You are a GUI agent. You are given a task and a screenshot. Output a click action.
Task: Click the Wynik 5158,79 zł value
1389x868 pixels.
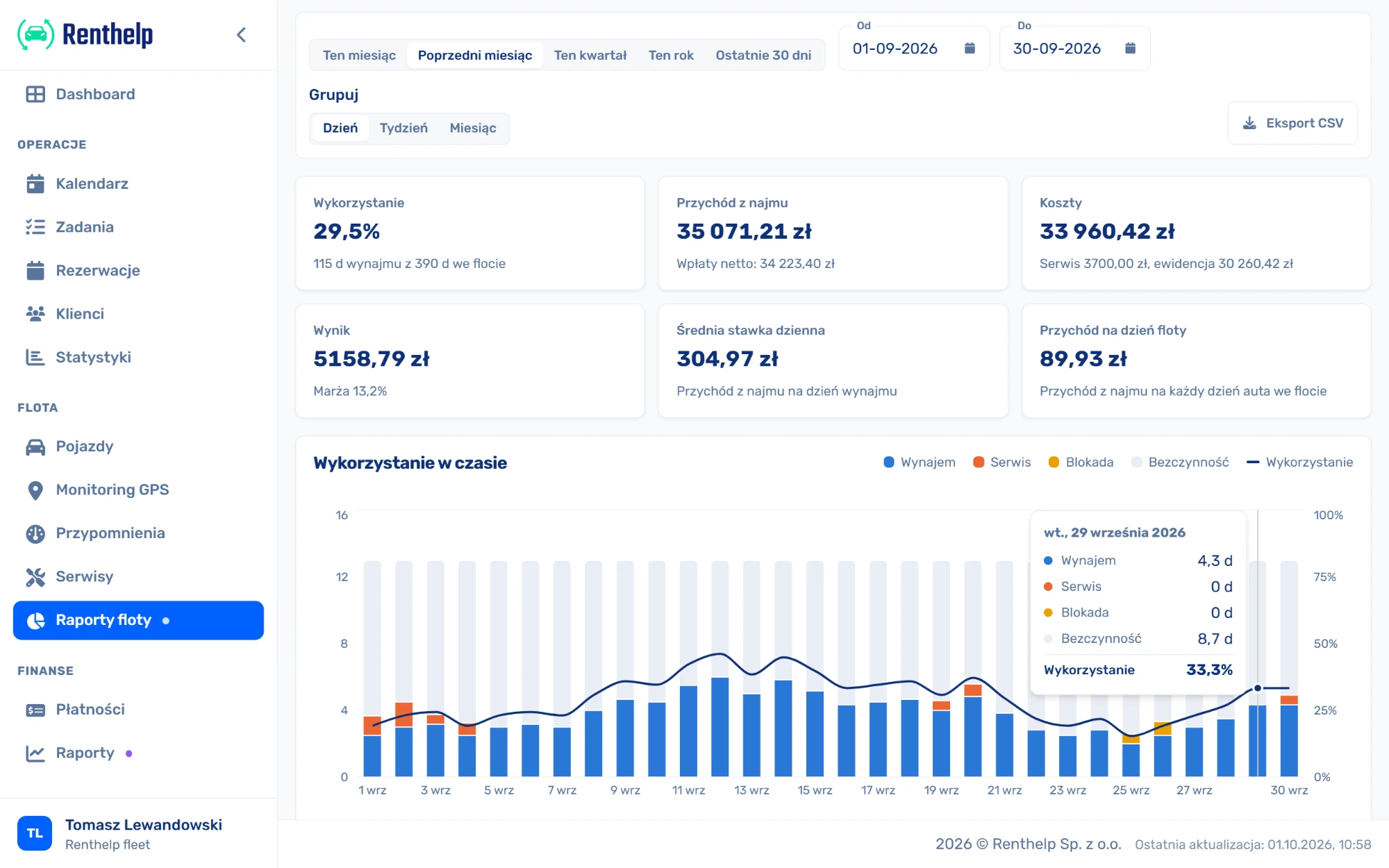pyautogui.click(x=372, y=359)
